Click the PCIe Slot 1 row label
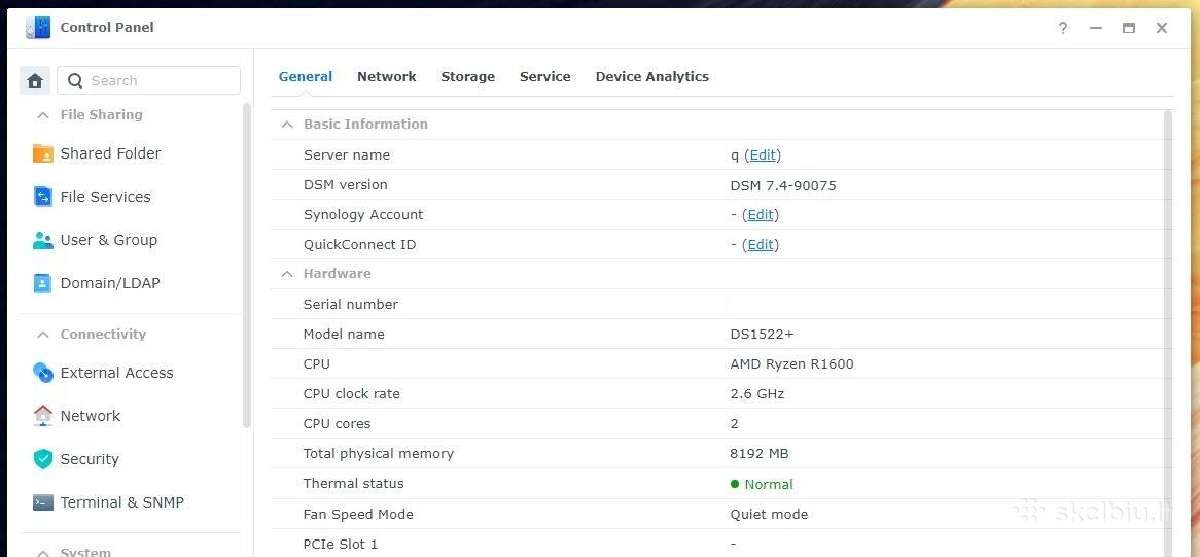 pyautogui.click(x=341, y=544)
